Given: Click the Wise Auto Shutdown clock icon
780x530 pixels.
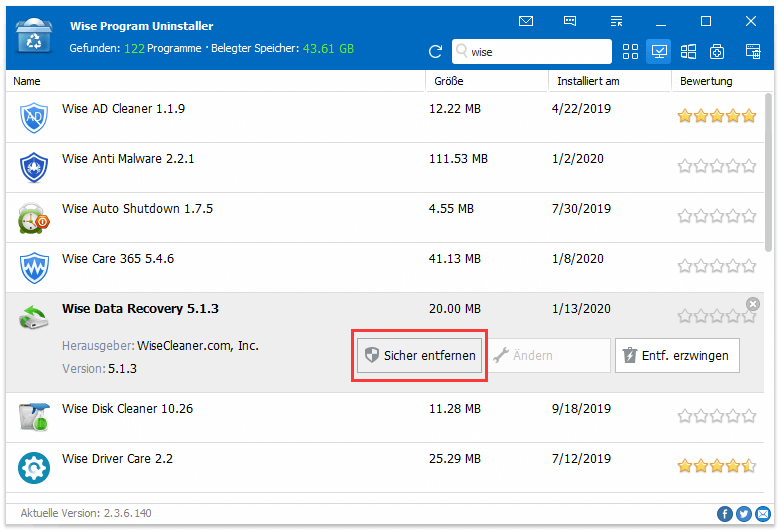Looking at the screenshot, I should click(34, 218).
